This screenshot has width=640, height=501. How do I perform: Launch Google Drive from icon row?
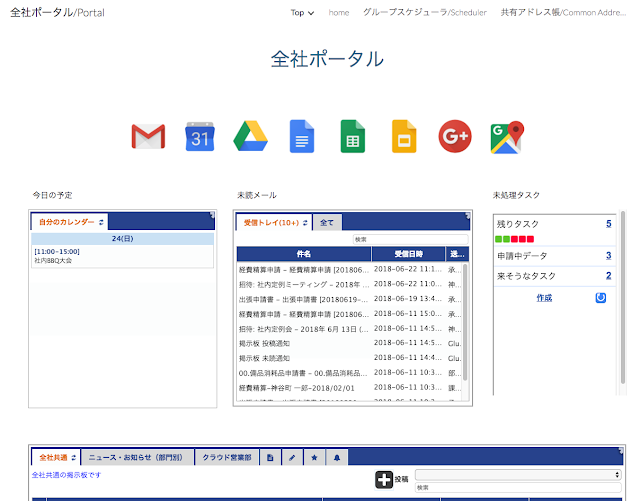click(x=251, y=137)
